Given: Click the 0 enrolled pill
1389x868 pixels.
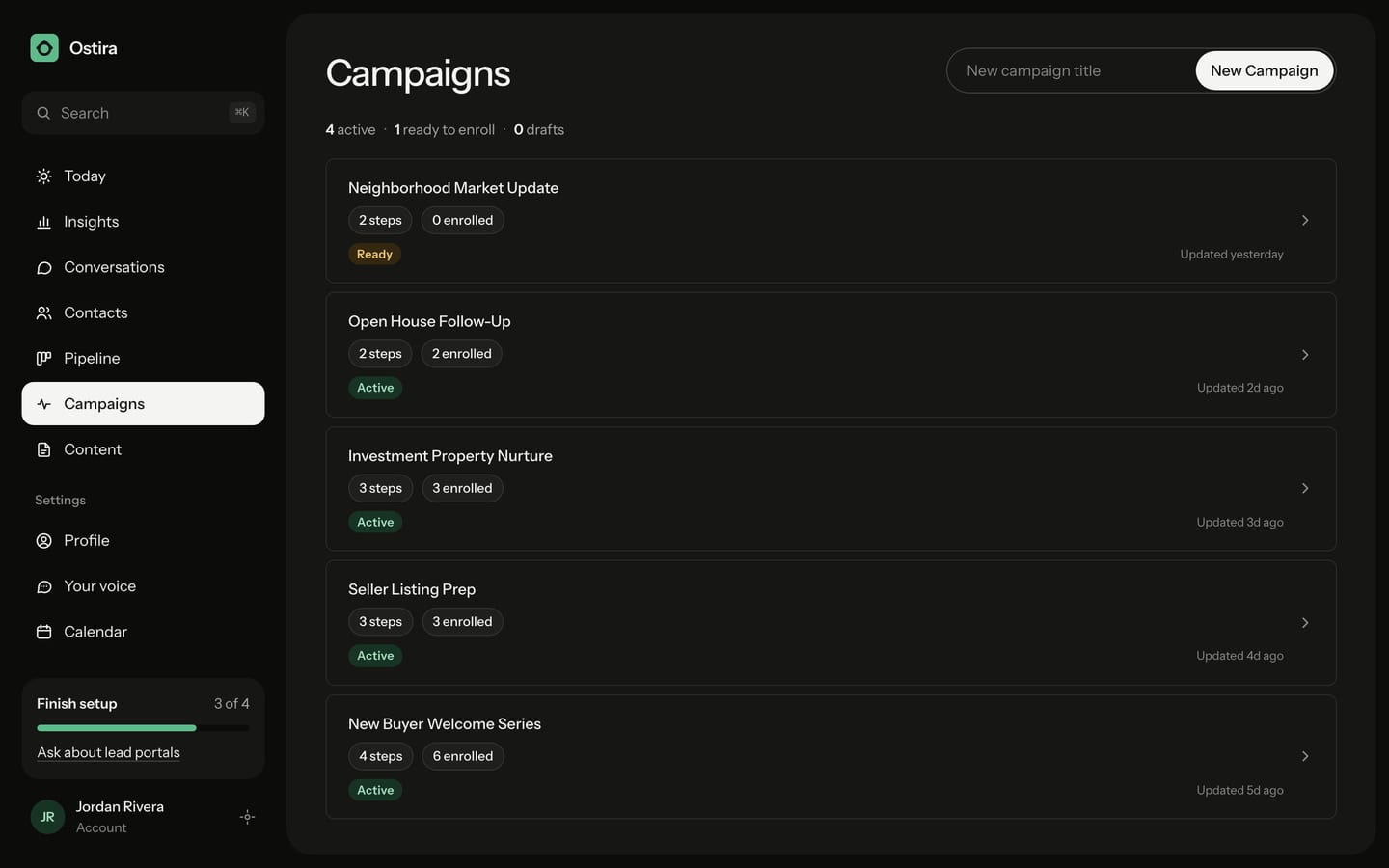Looking at the screenshot, I should click(462, 220).
